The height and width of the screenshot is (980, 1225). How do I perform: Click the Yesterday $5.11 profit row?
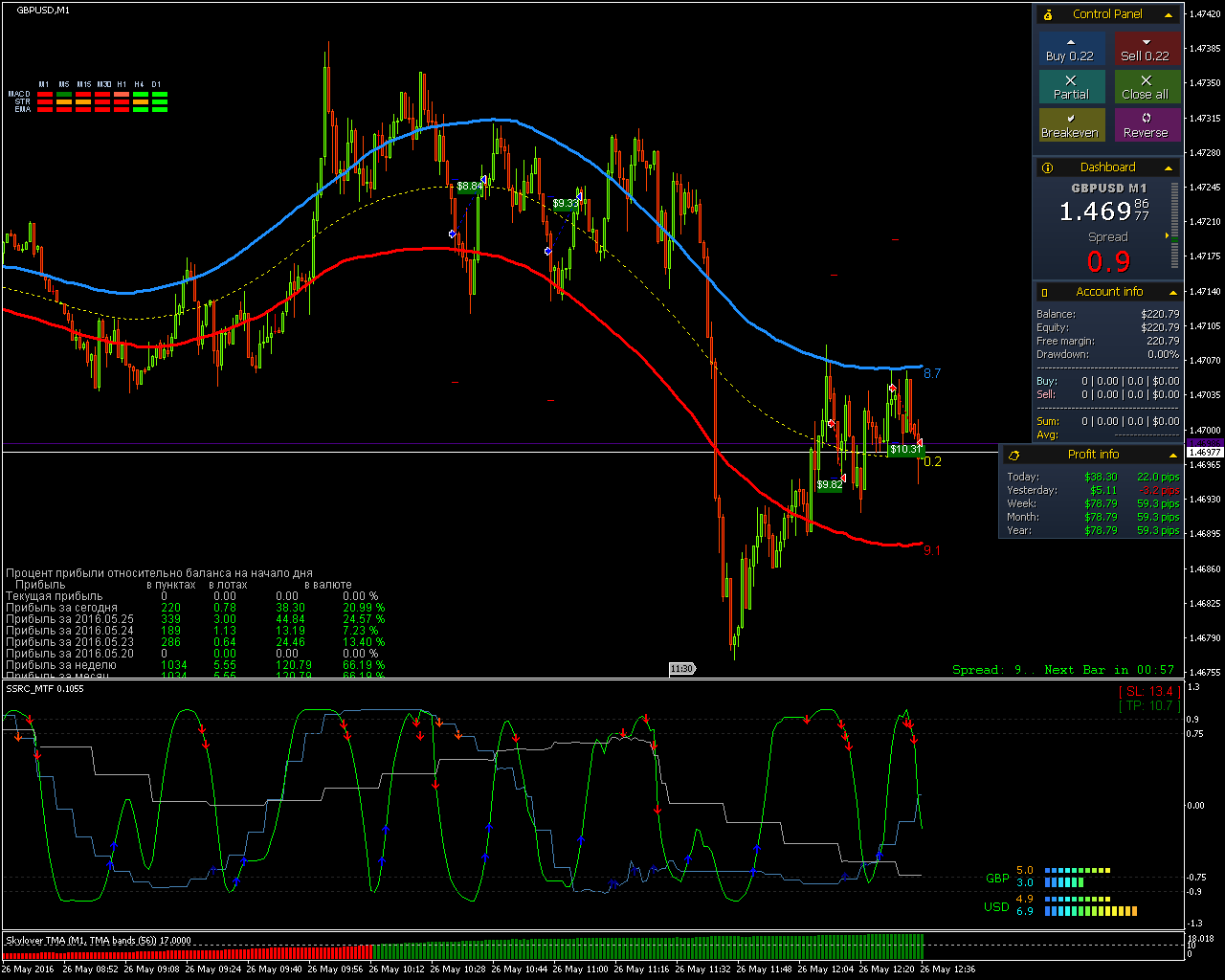1093,490
